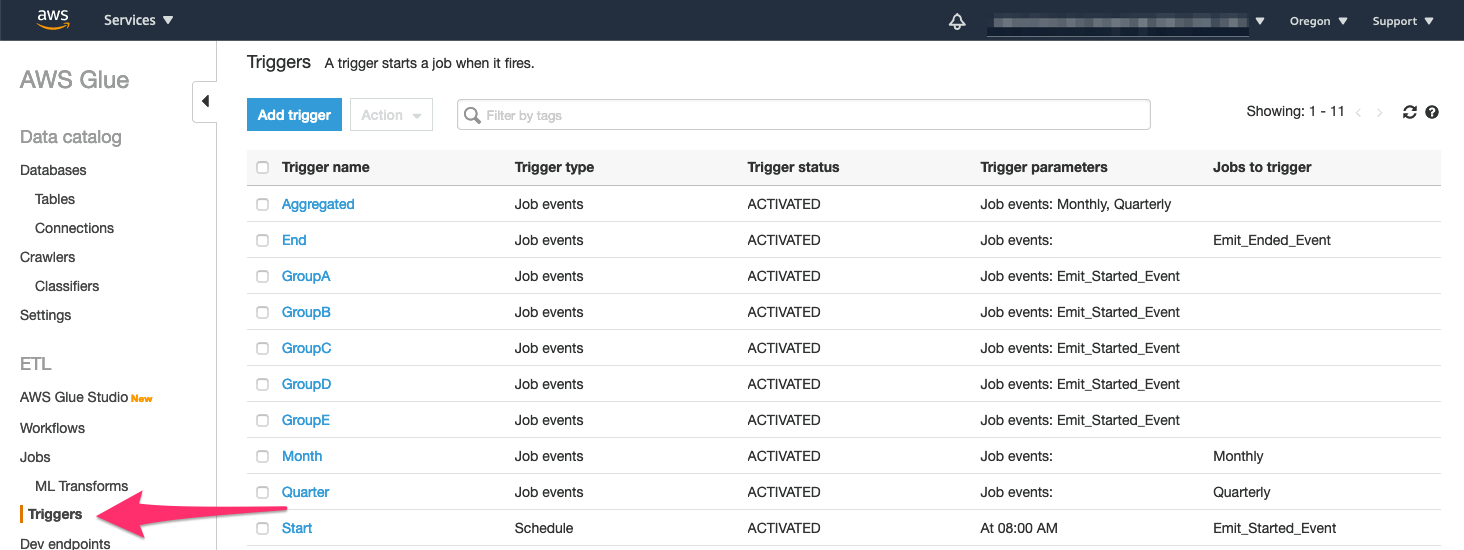Image resolution: width=1464 pixels, height=550 pixels.
Task: Click the Trigger status column header
Action: [x=793, y=167]
